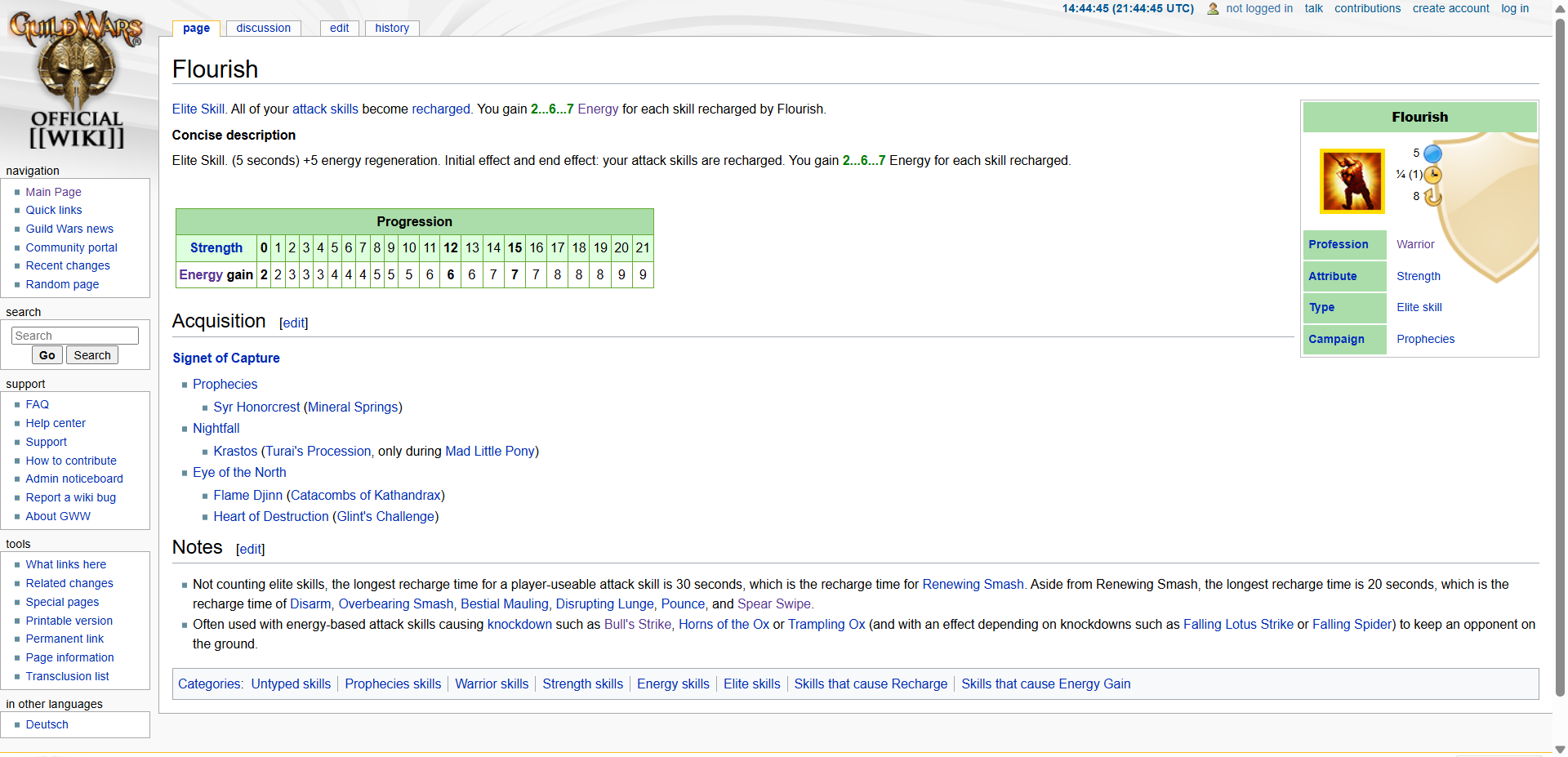The image size is (1568, 757).
Task: Click the blue energy cost icon
Action: click(1432, 154)
